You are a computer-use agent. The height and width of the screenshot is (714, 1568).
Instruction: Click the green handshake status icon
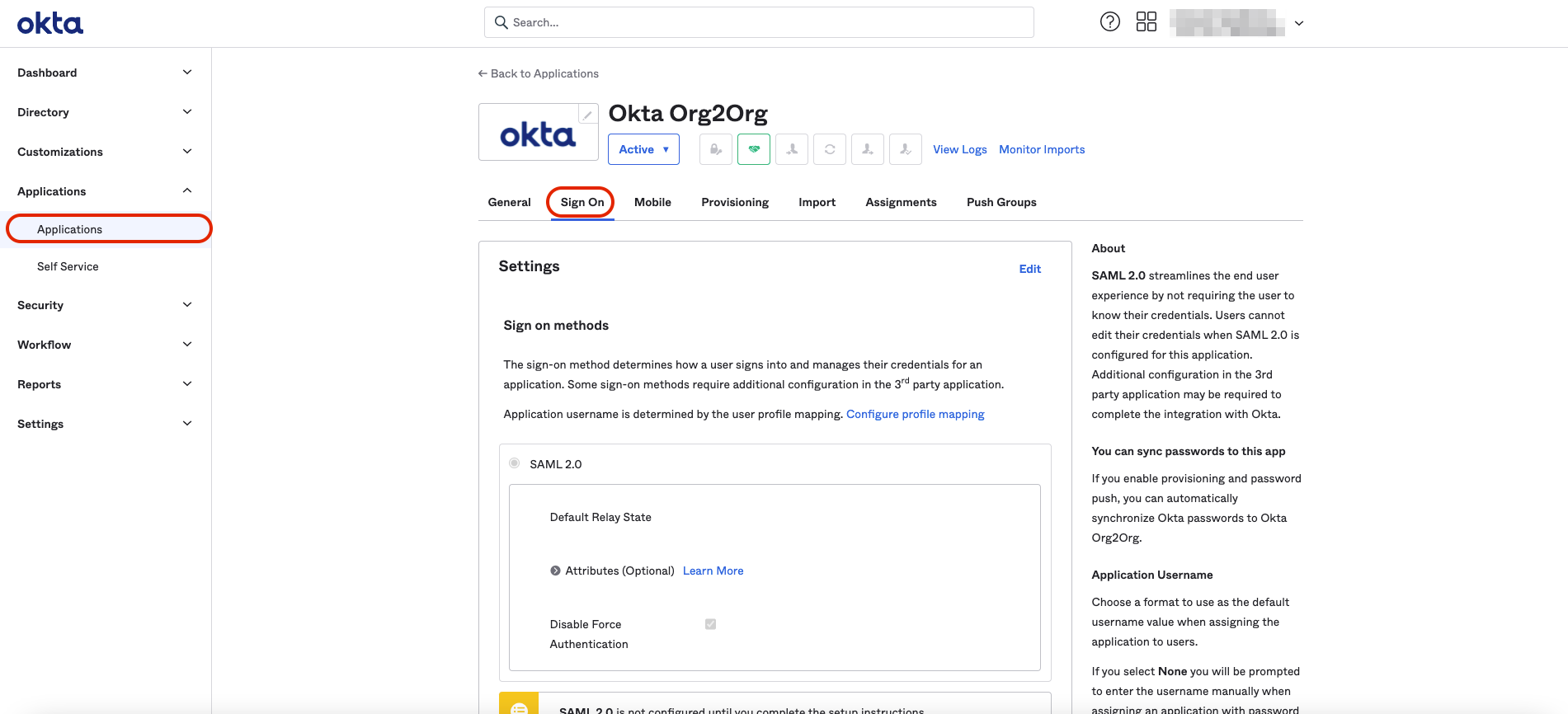(753, 149)
